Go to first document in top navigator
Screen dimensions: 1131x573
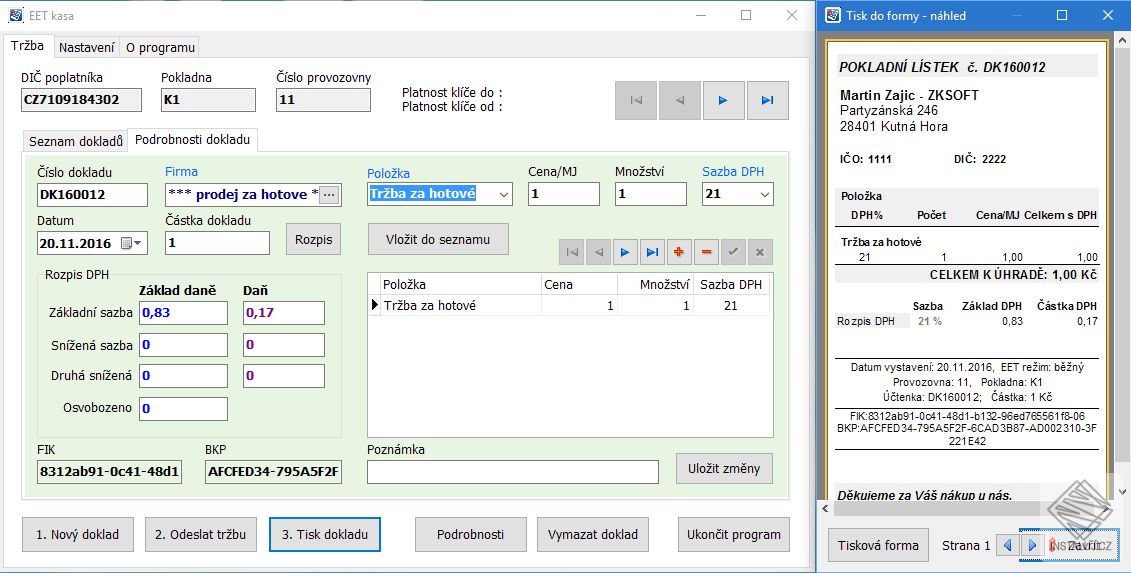pyautogui.click(x=636, y=100)
